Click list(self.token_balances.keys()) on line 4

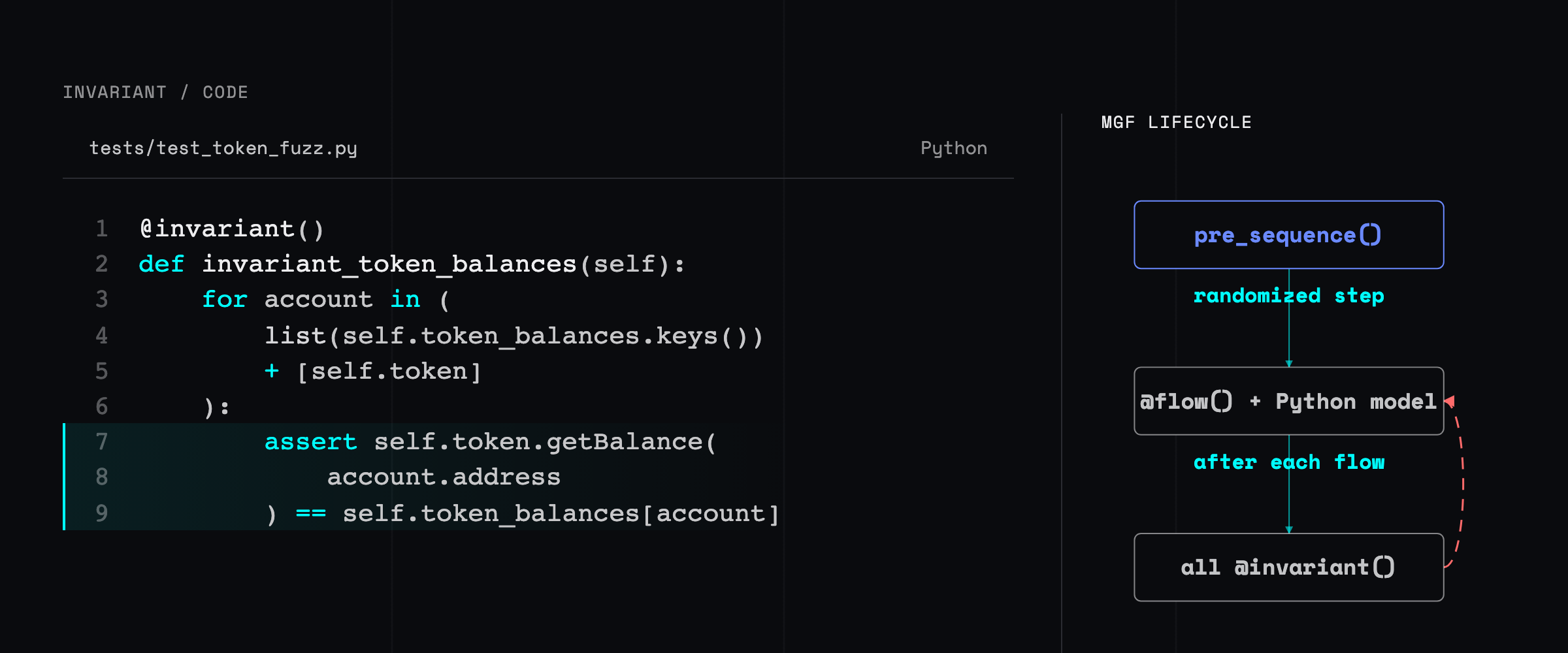coord(514,336)
